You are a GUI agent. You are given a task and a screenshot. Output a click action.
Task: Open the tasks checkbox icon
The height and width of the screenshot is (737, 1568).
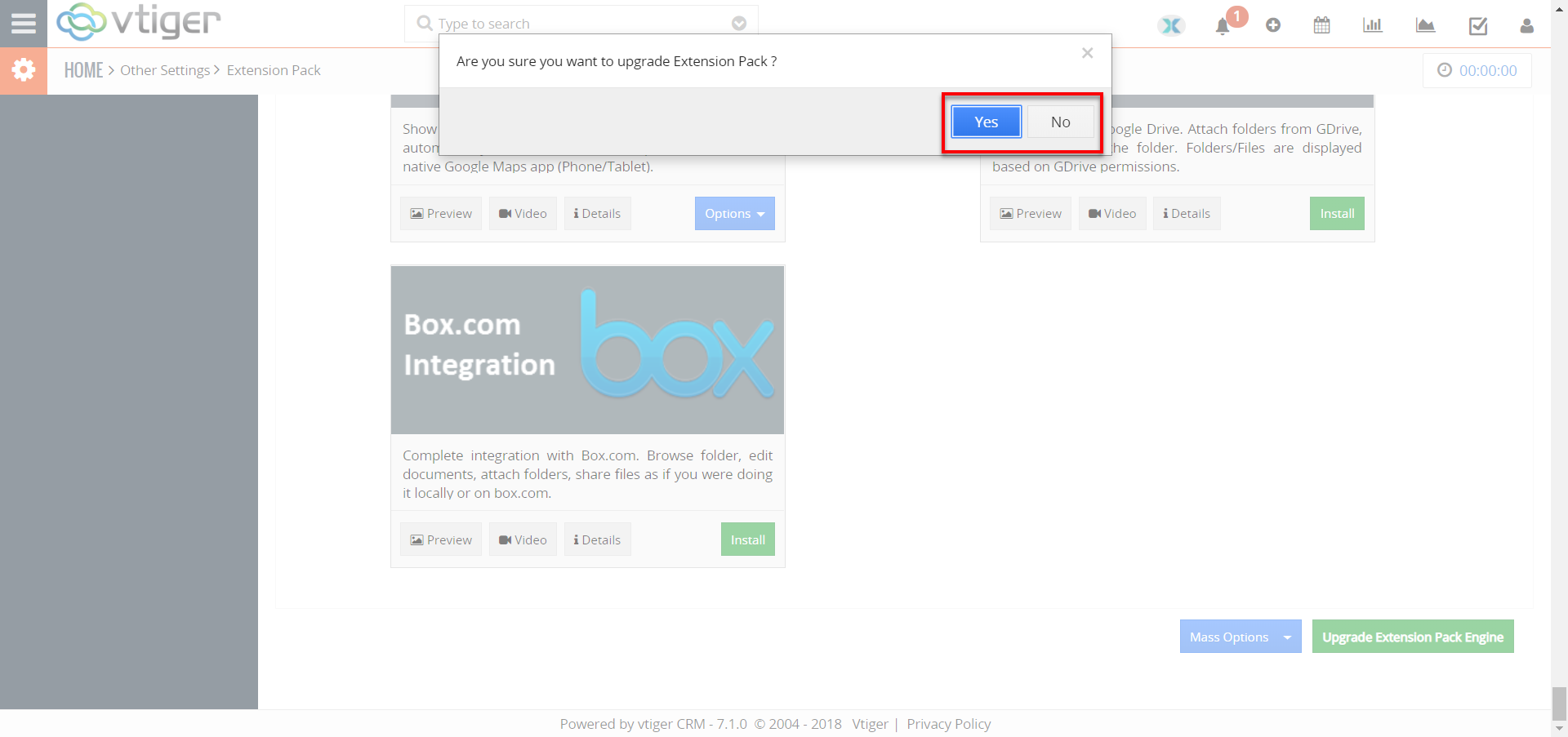pyautogui.click(x=1478, y=26)
